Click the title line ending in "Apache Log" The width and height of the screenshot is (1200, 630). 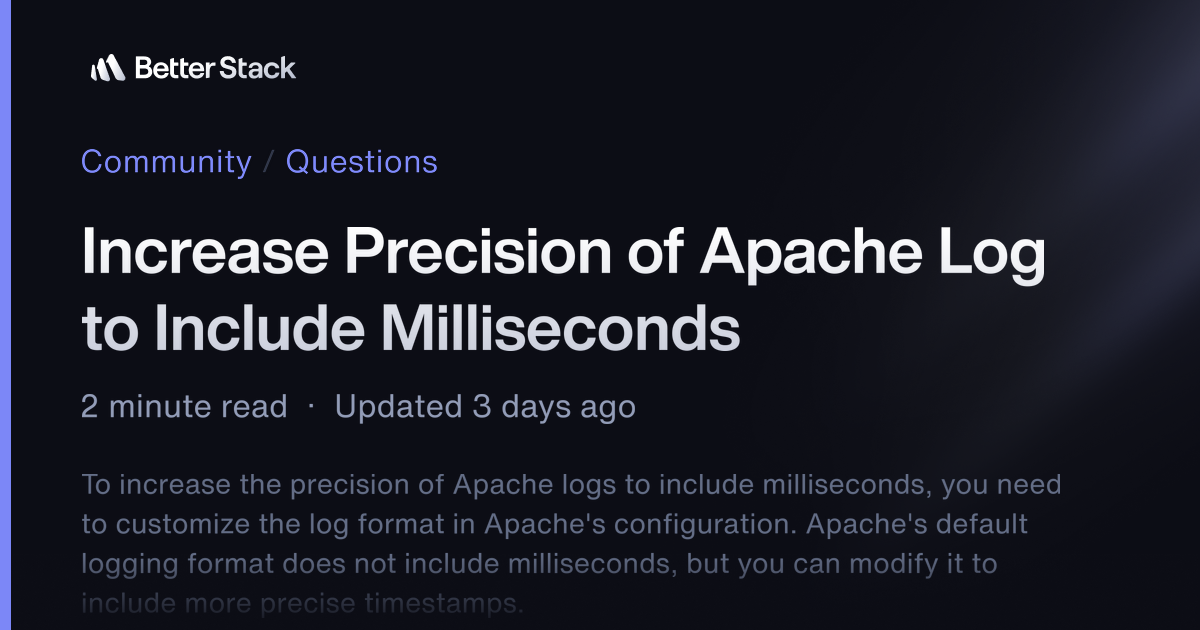pyautogui.click(x=563, y=253)
